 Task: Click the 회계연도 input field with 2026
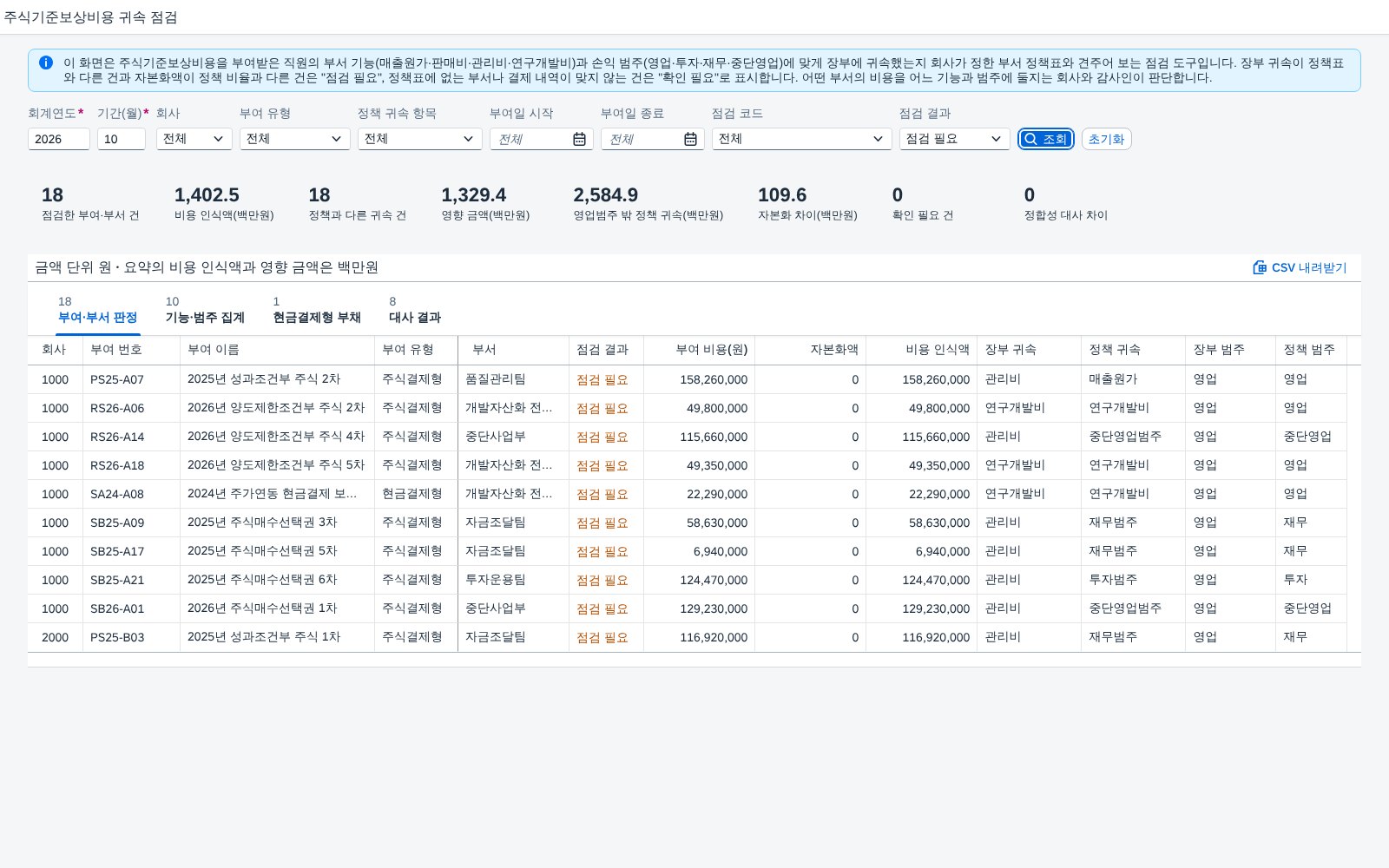click(59, 139)
